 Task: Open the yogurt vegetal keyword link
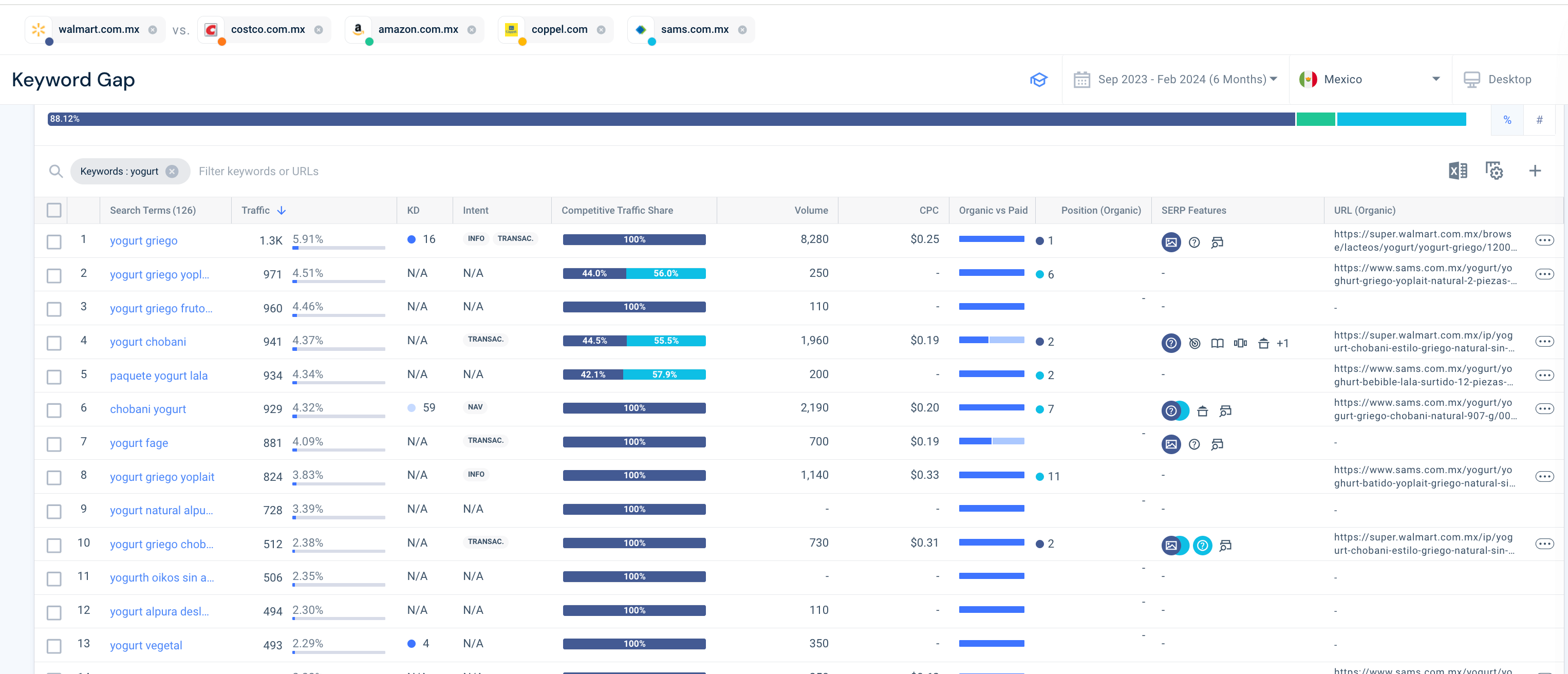(x=146, y=645)
